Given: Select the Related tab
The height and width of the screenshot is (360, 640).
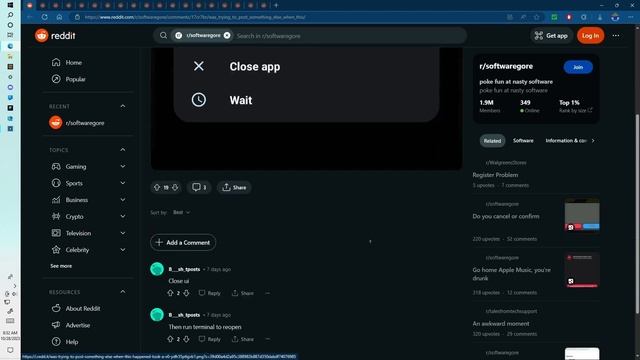Looking at the screenshot, I should point(492,141).
